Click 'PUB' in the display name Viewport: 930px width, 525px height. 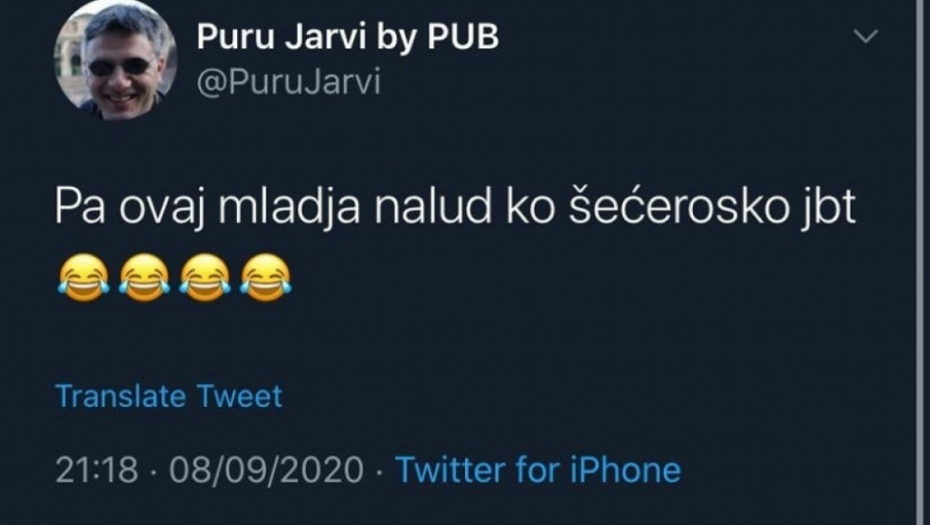point(463,36)
